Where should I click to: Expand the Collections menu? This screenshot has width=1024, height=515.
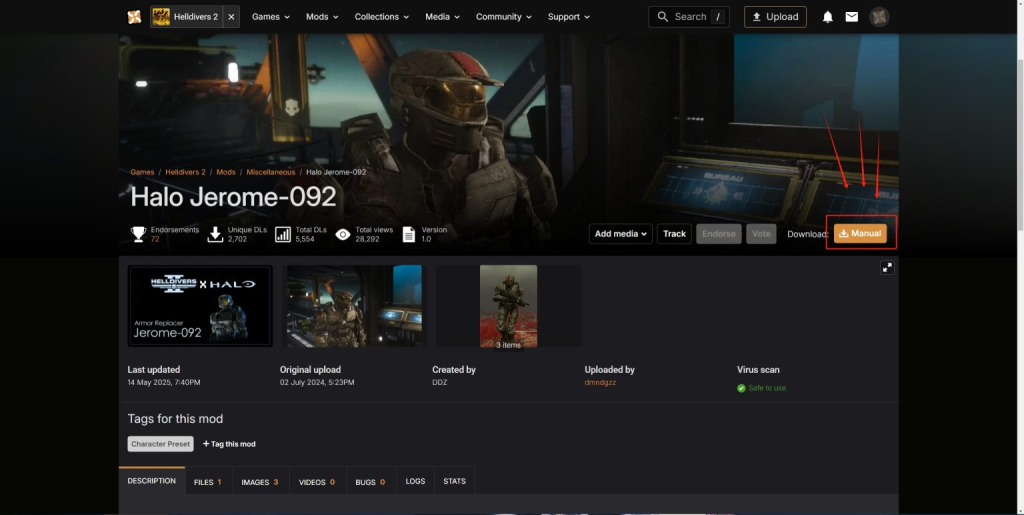(381, 17)
